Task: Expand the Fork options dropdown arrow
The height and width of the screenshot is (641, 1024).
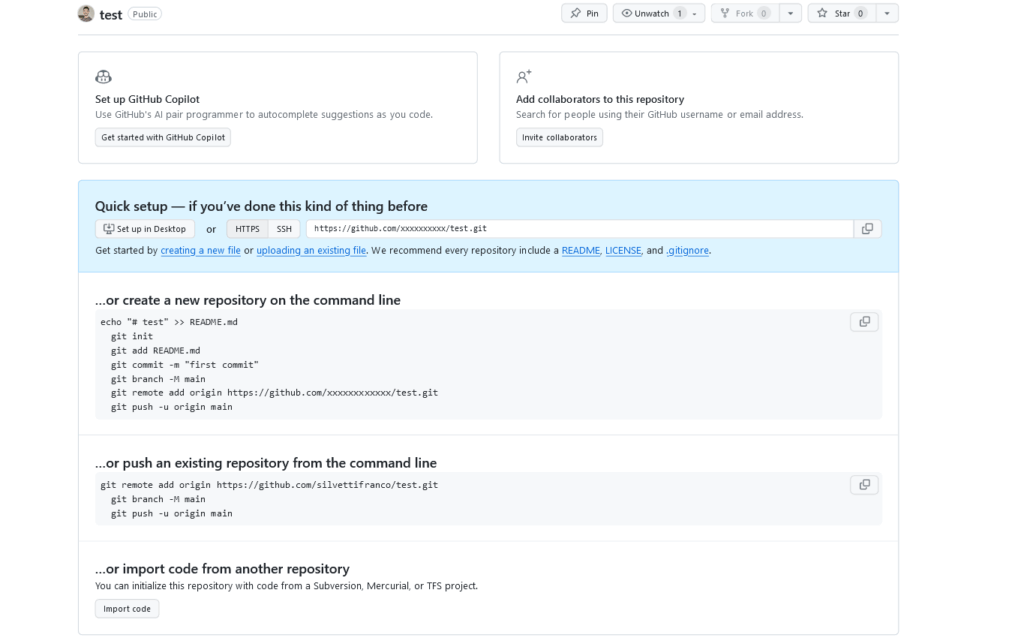Action: [790, 13]
